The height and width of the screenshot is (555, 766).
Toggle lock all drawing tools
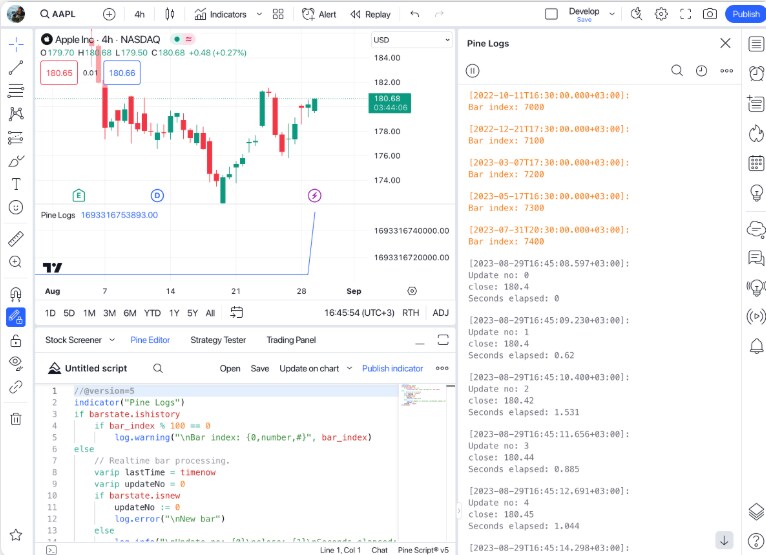point(16,341)
